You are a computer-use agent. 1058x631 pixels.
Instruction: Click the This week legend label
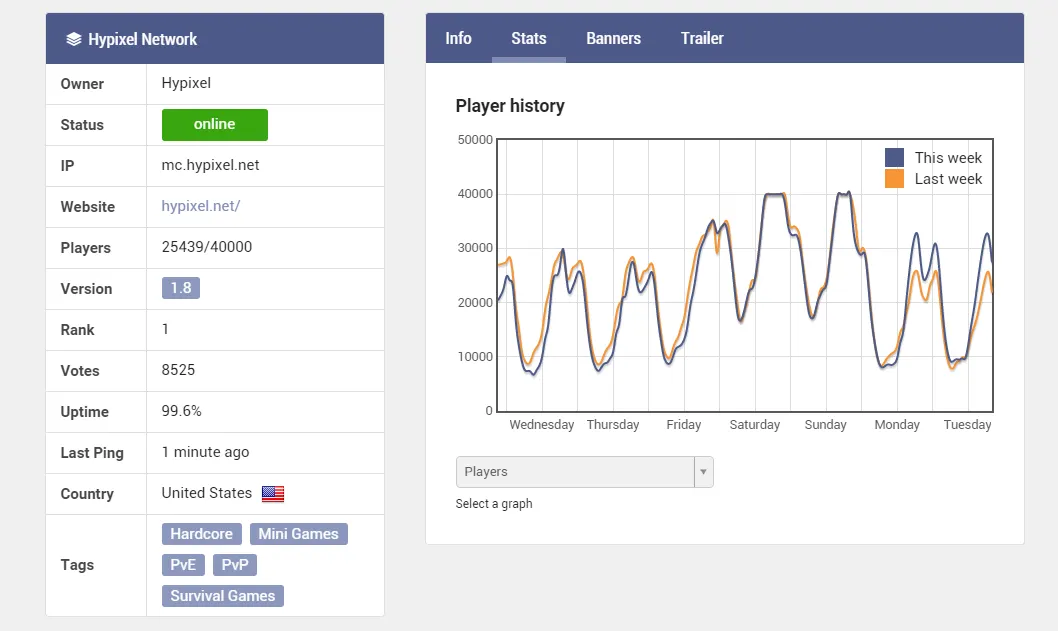pyautogui.click(x=948, y=158)
